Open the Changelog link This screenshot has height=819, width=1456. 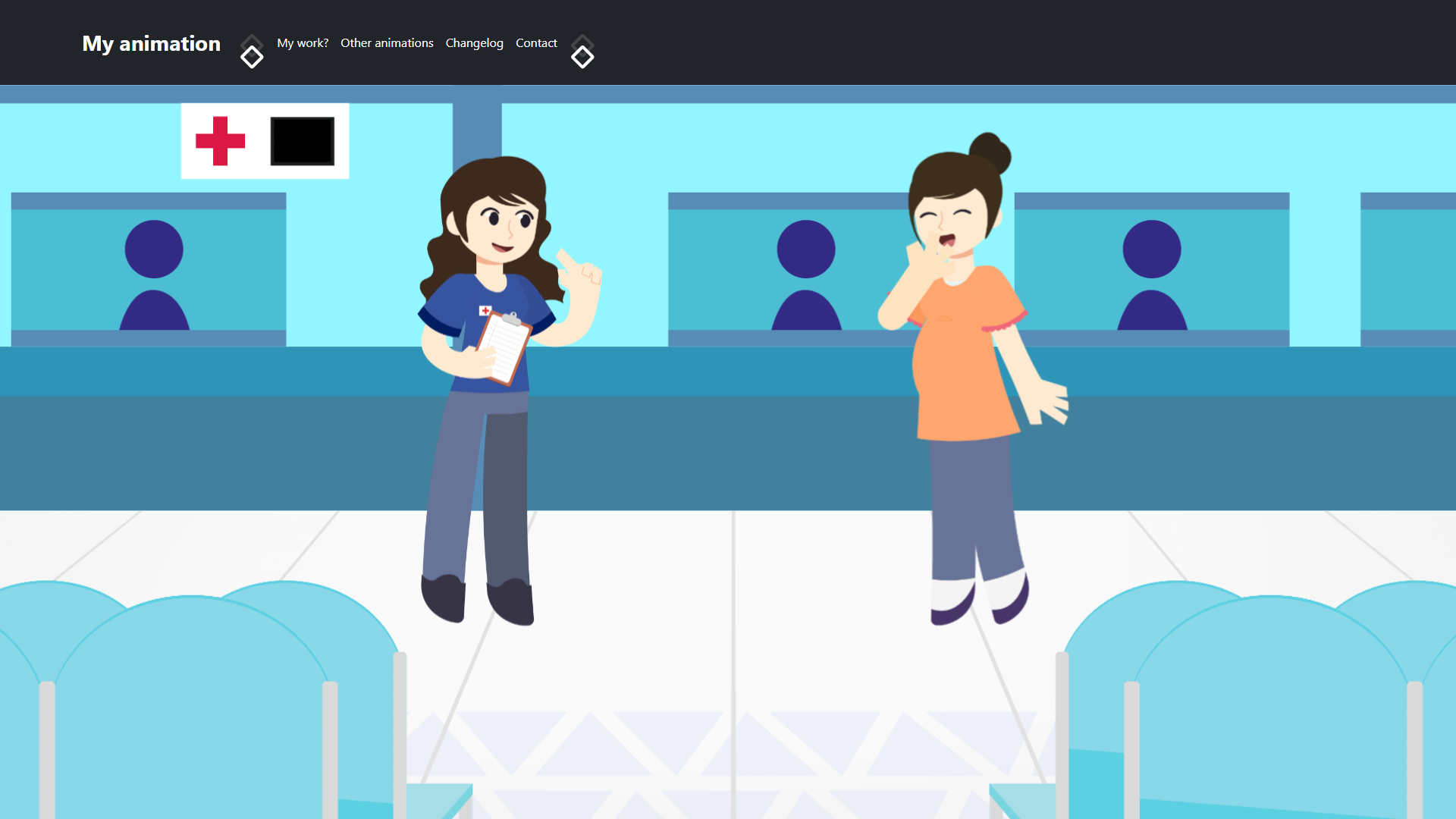[474, 43]
